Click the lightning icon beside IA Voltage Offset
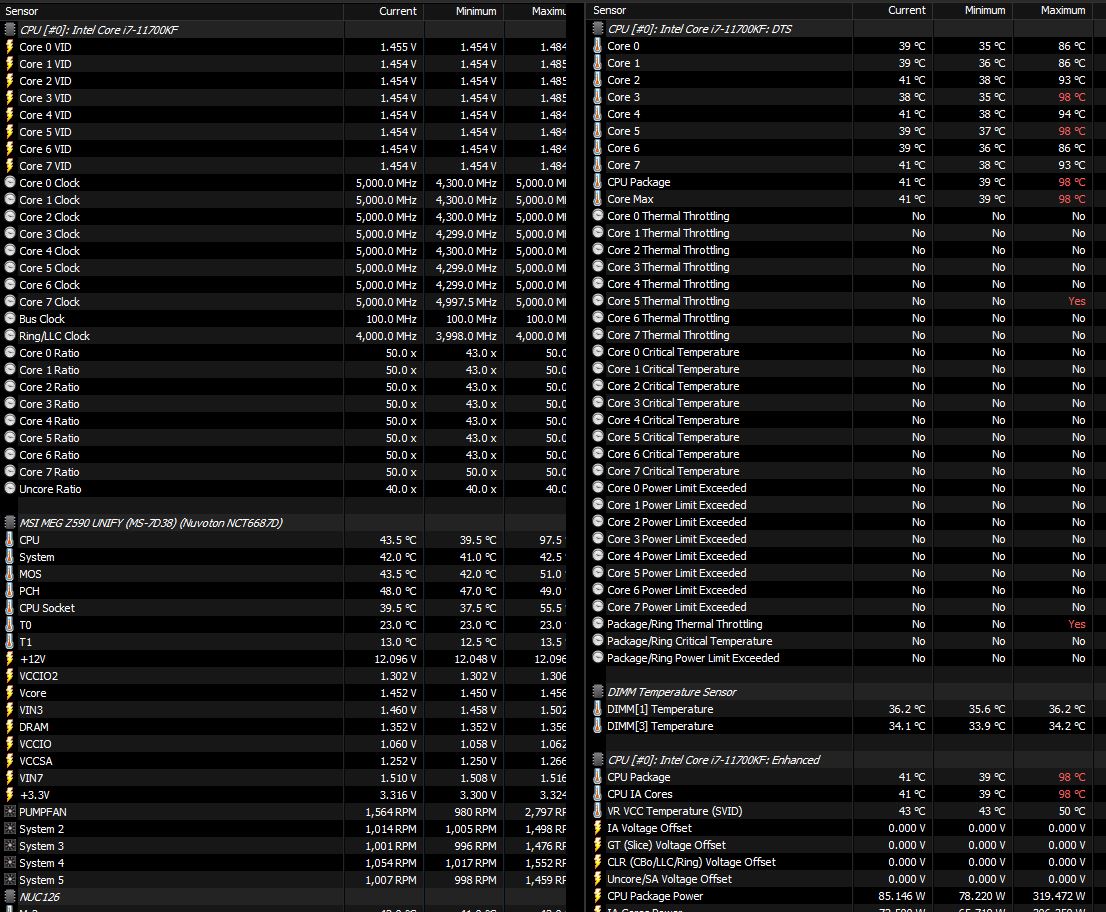 [x=597, y=827]
